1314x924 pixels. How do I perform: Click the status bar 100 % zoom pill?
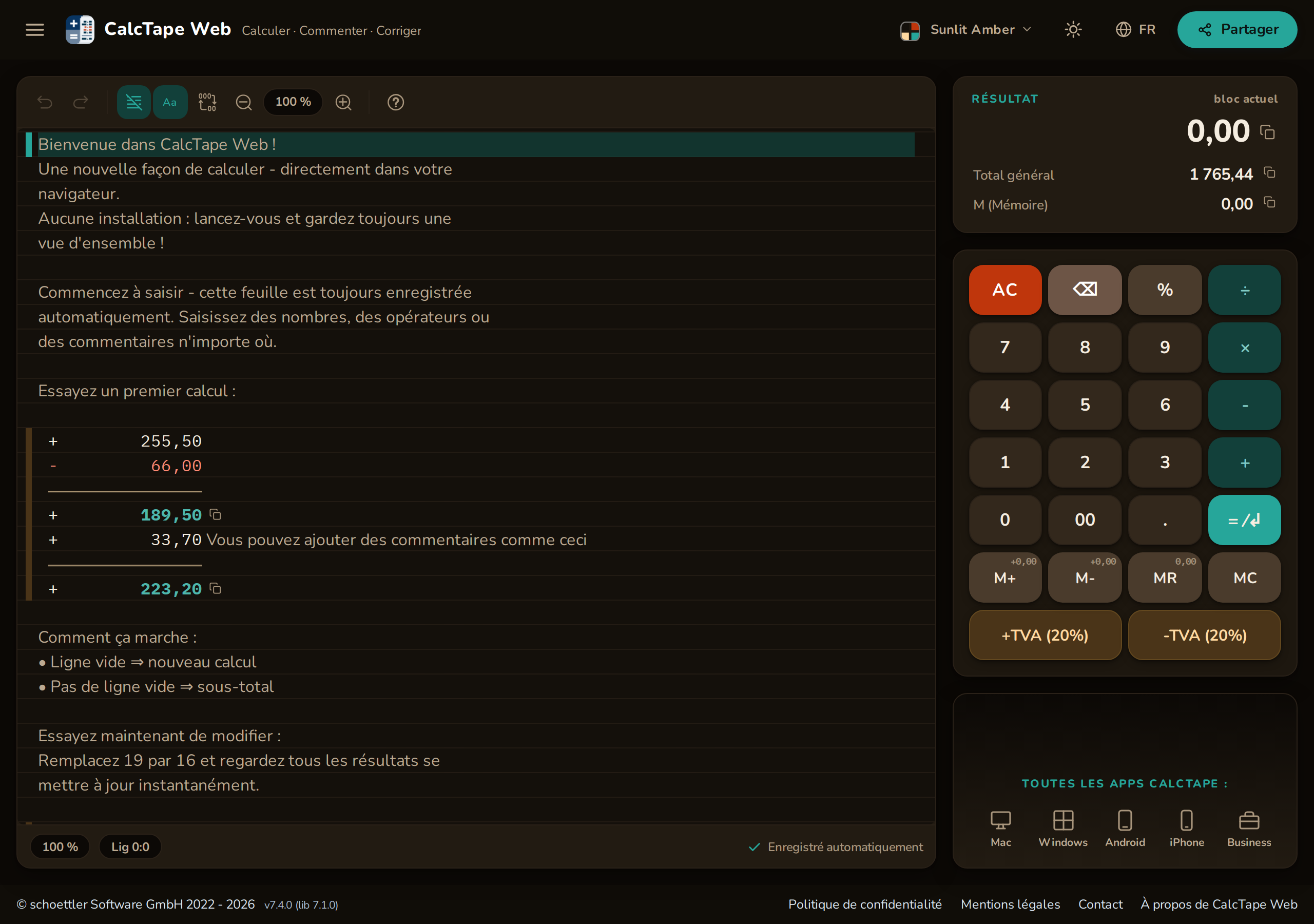(x=60, y=846)
